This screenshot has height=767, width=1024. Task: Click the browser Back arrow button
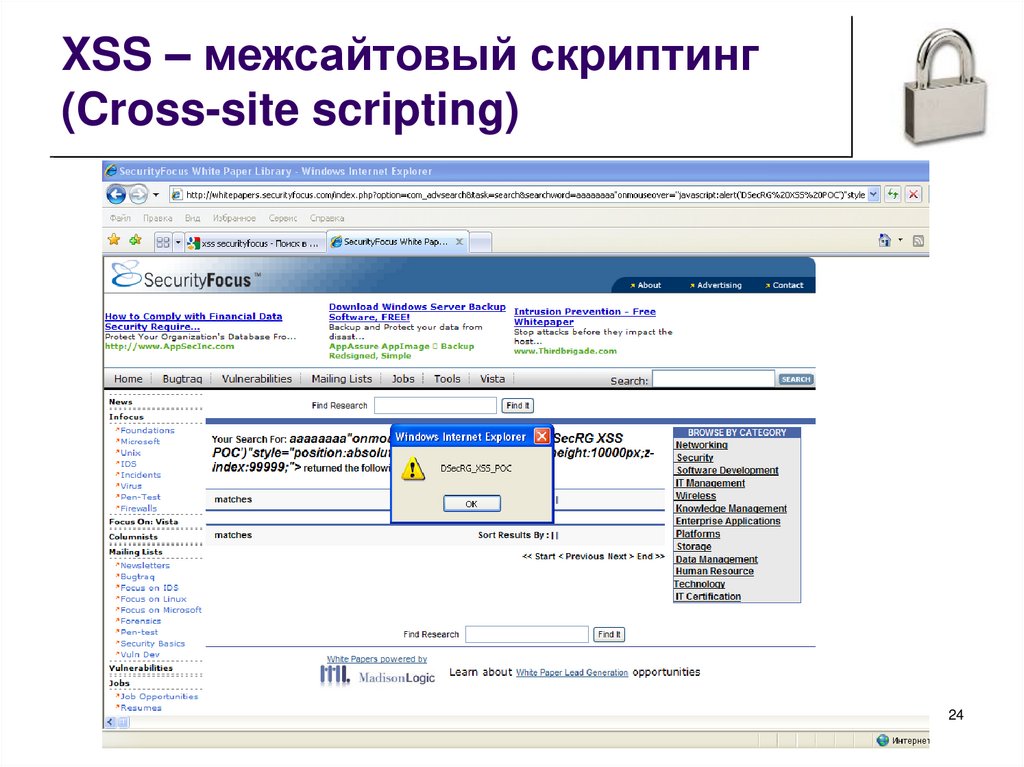[x=116, y=194]
